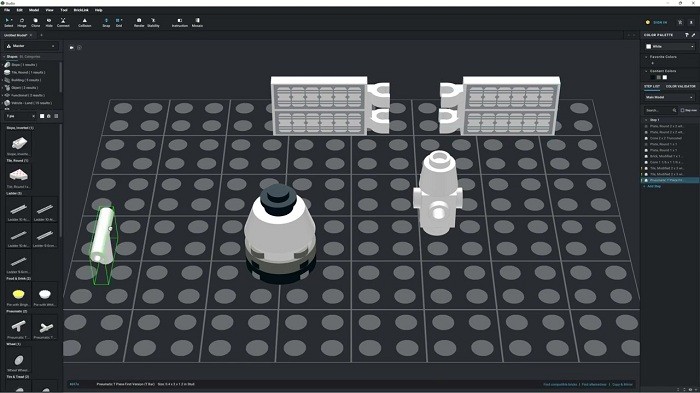Open the Master palette dropdown
The image size is (700, 393).
tap(31, 46)
